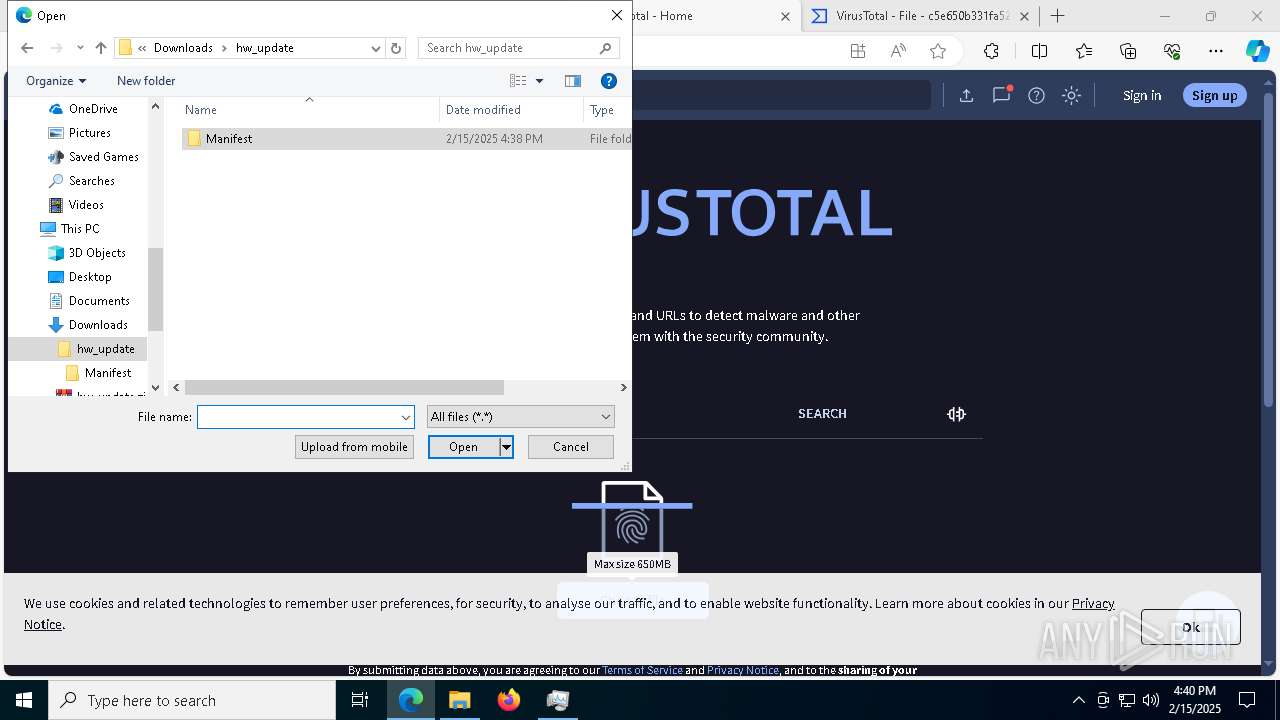Open Windows Start menu

[24, 700]
